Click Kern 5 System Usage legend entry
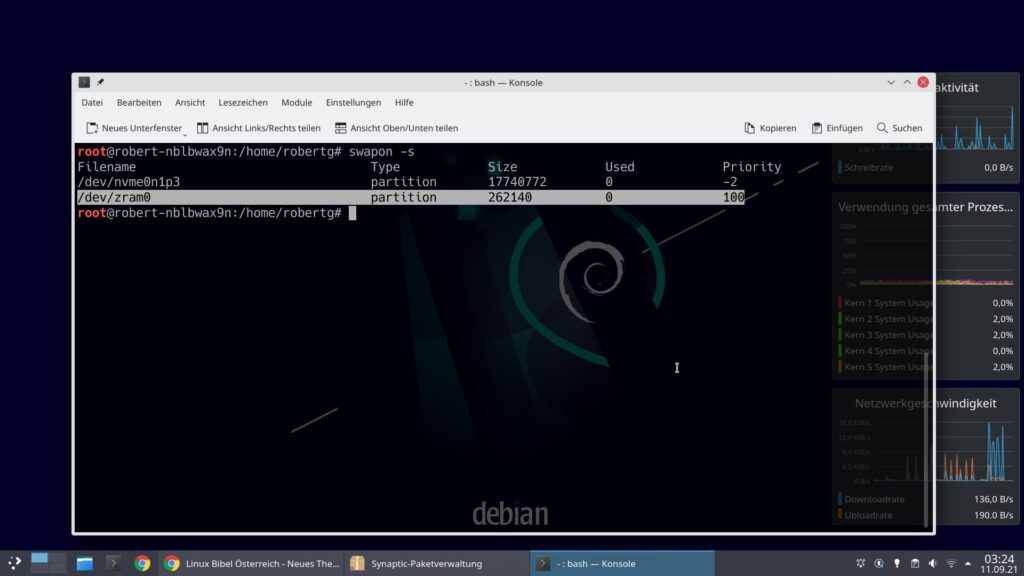Screen dimensions: 1024x576 click(887, 367)
